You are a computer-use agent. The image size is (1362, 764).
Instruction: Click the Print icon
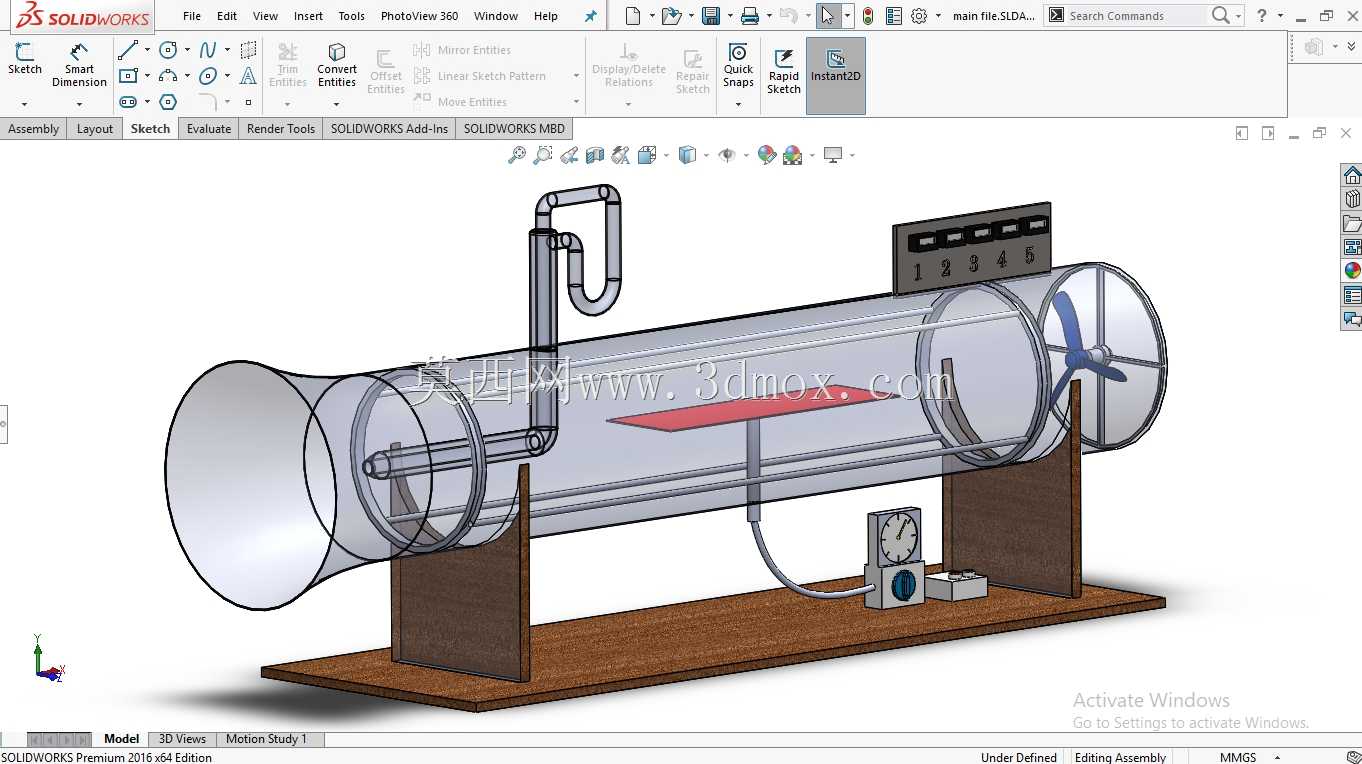tap(750, 16)
